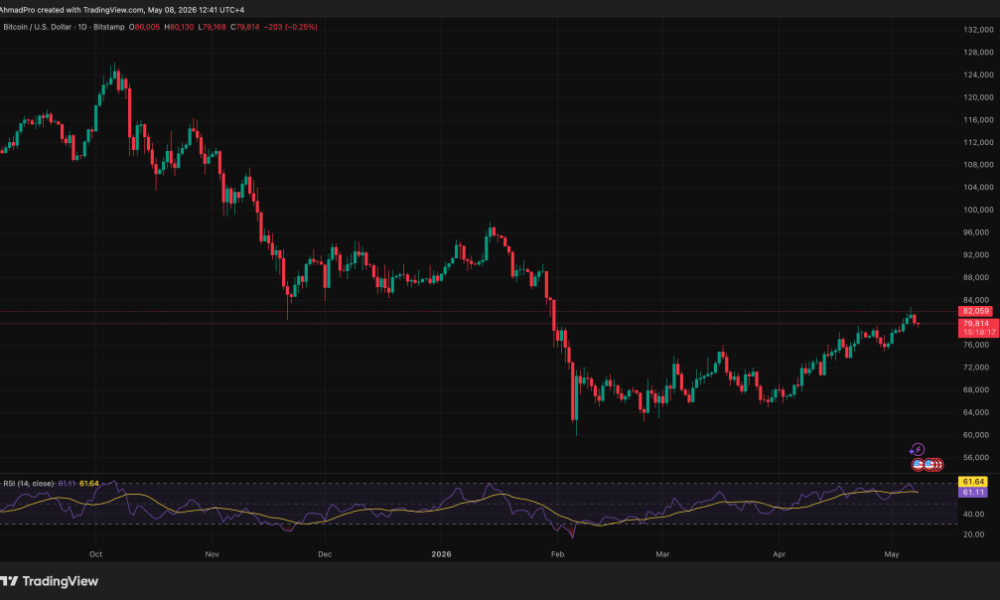Click the 88,000 price scale label
The height and width of the screenshot is (600, 1000).
tap(978, 277)
